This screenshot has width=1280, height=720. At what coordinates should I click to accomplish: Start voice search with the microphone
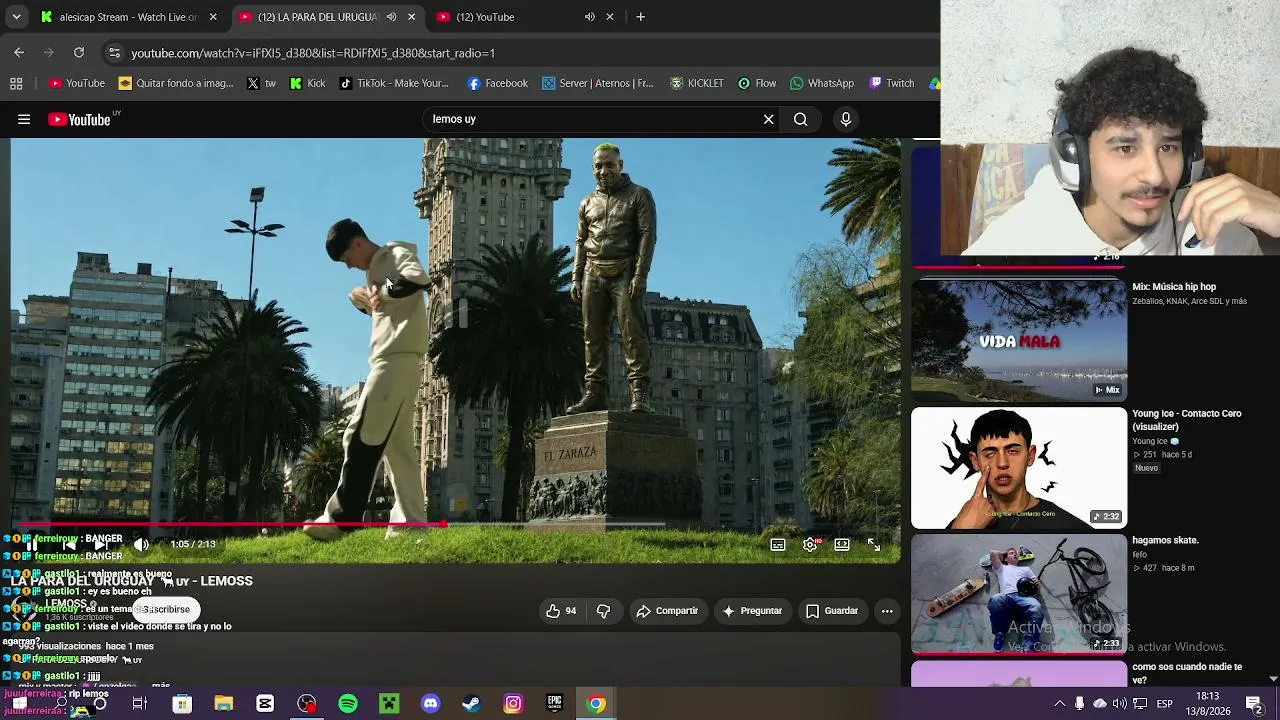[846, 119]
